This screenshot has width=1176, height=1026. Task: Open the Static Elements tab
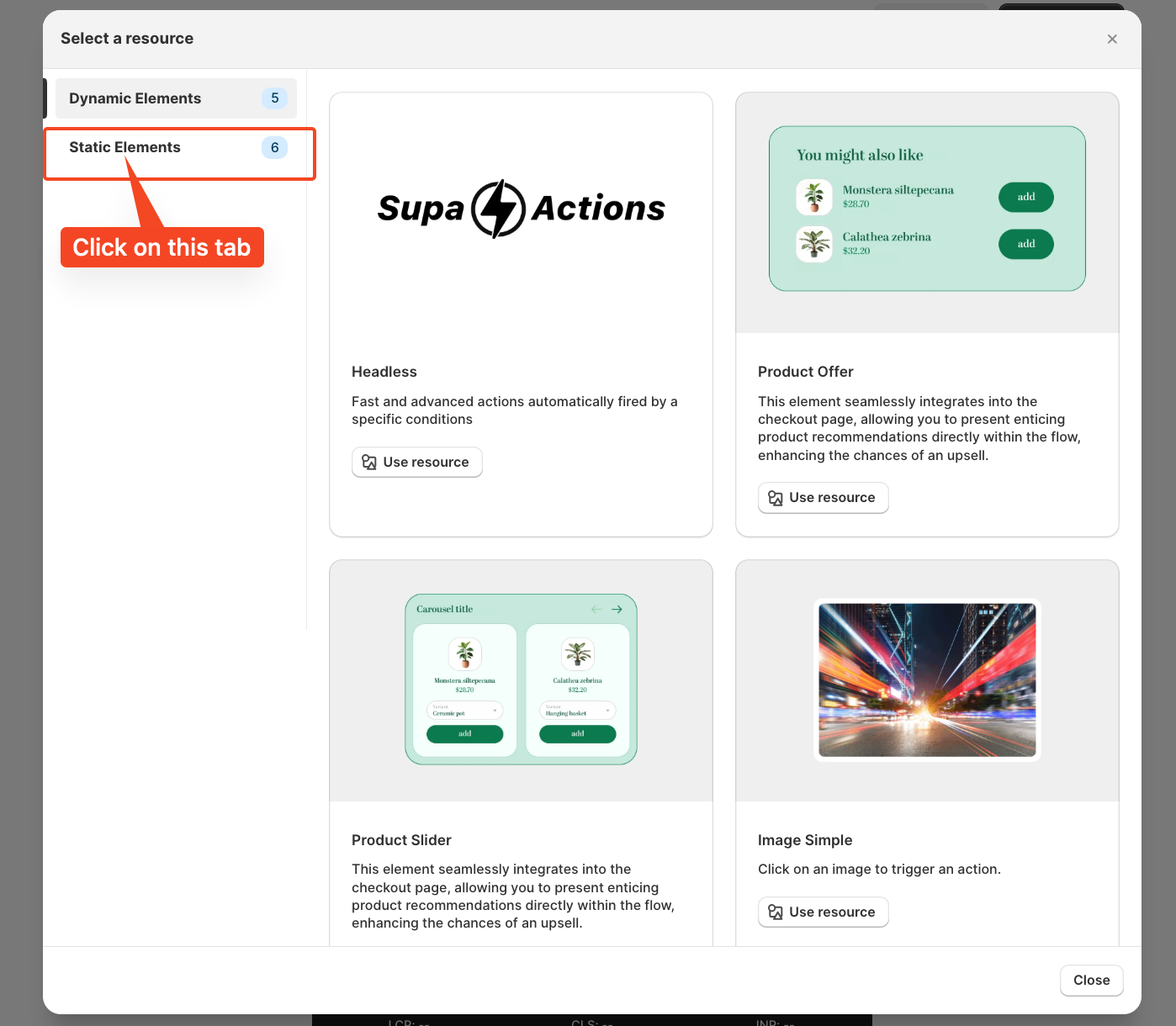coord(176,148)
